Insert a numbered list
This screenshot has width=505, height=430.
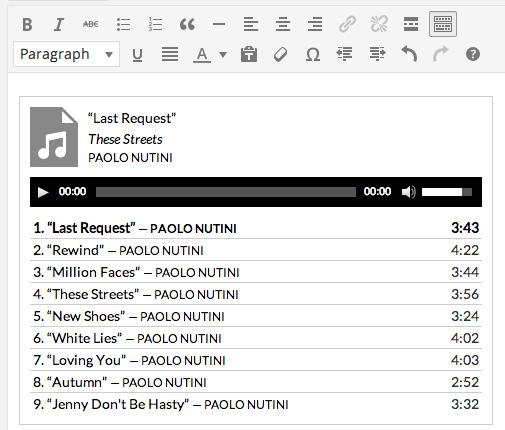[x=155, y=24]
